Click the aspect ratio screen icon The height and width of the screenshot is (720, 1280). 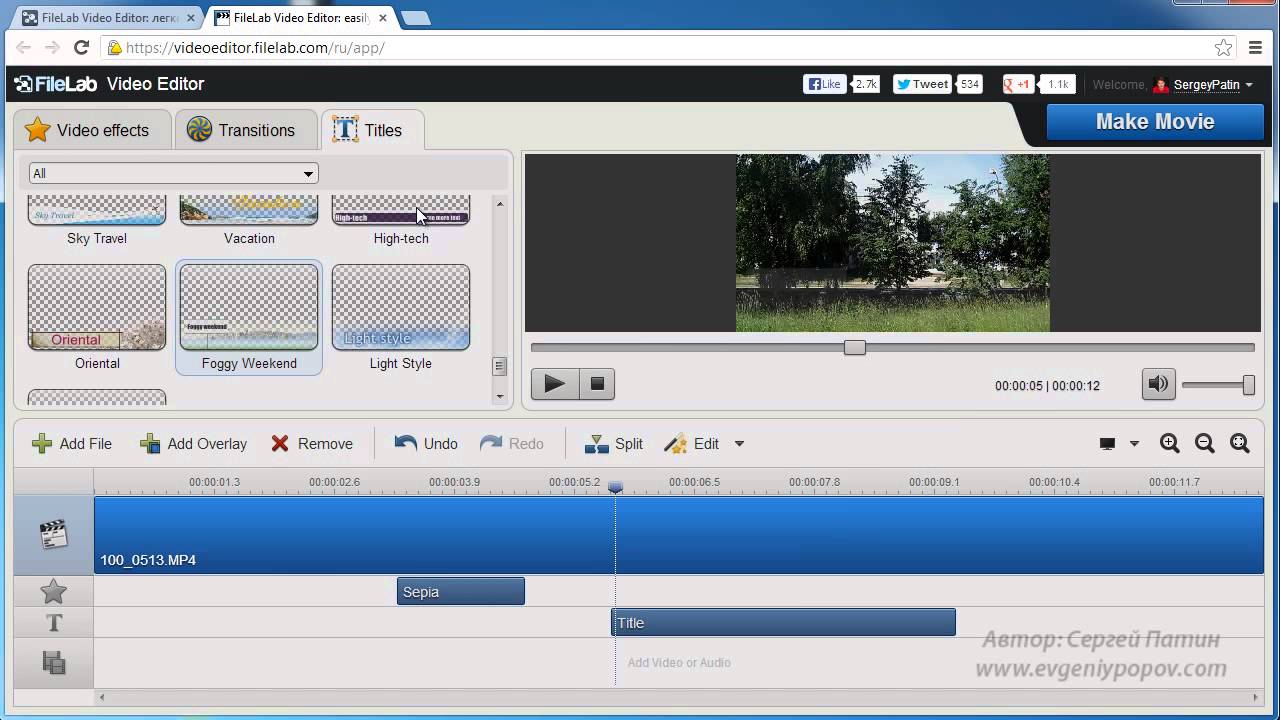point(1107,444)
